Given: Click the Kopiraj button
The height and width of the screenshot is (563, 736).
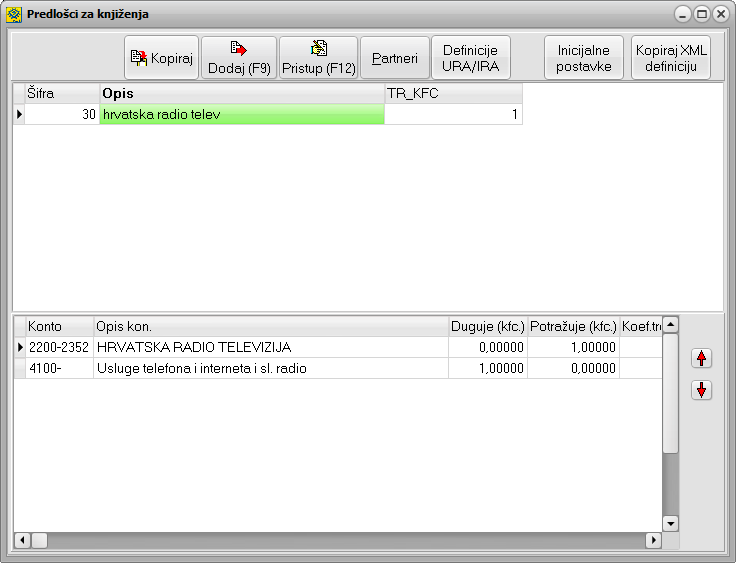Looking at the screenshot, I should pos(161,58).
